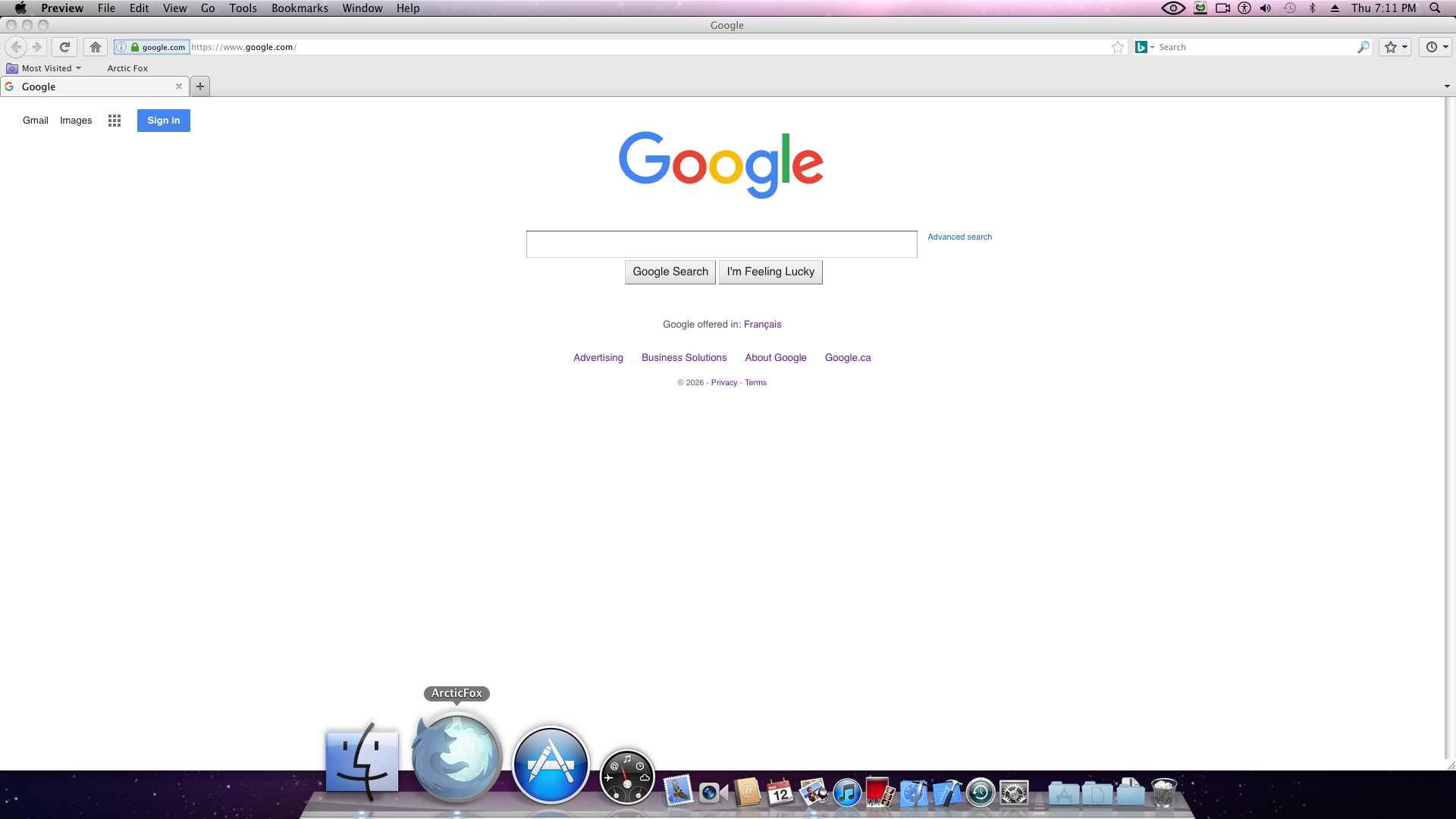Open the Advanced search link
This screenshot has height=819, width=1456.
click(959, 237)
